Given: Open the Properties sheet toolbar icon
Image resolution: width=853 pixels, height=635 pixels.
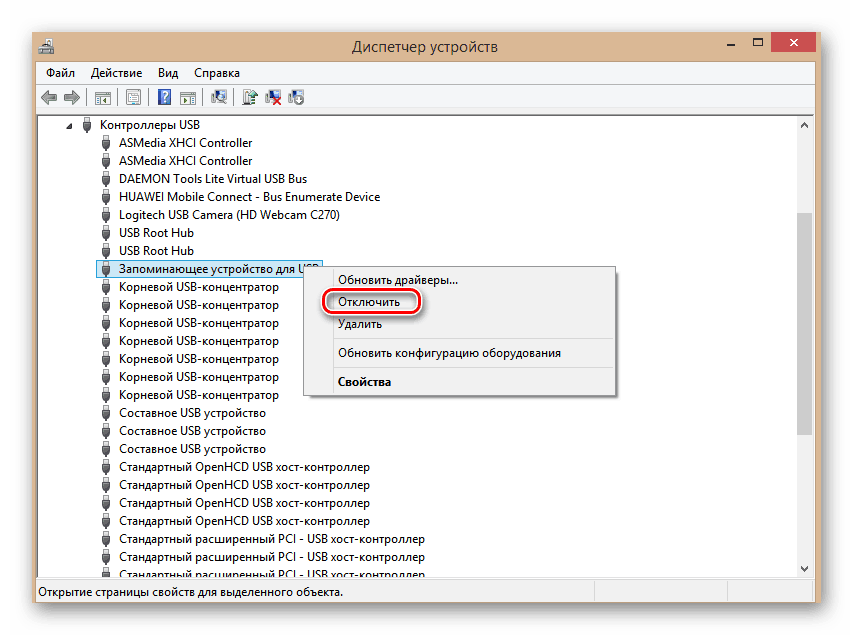Looking at the screenshot, I should (x=133, y=98).
